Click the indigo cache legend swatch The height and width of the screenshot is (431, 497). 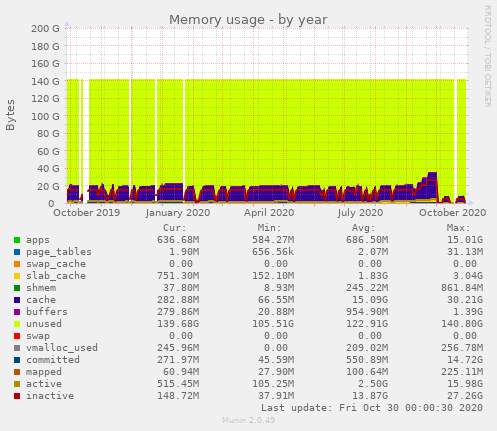click(17, 300)
